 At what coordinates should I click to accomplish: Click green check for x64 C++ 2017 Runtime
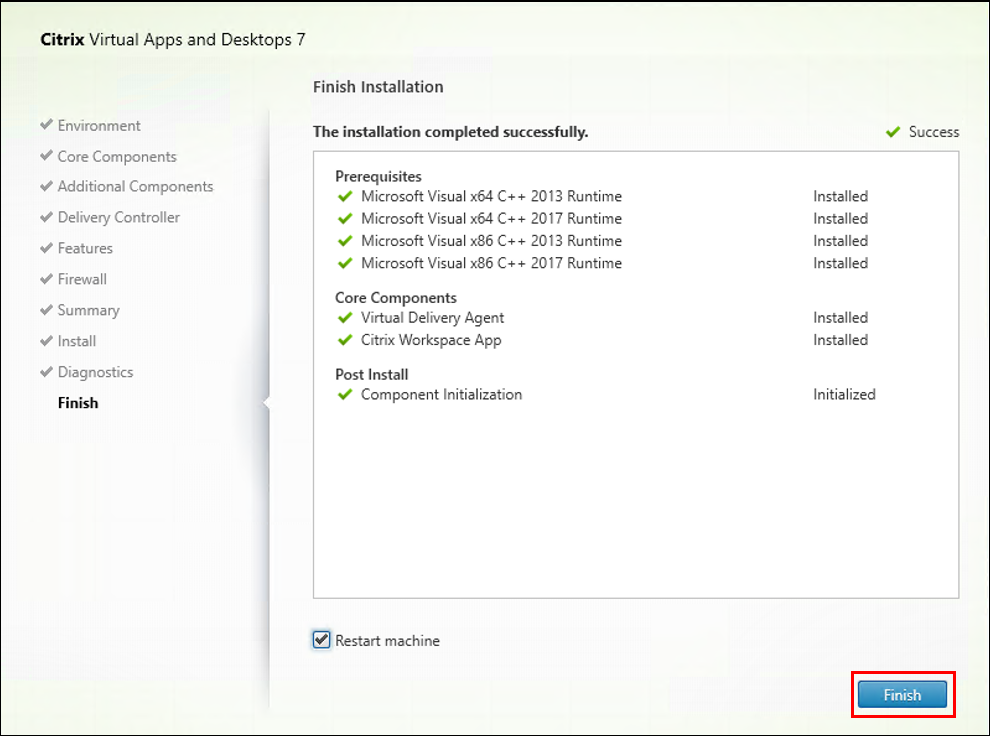(345, 218)
